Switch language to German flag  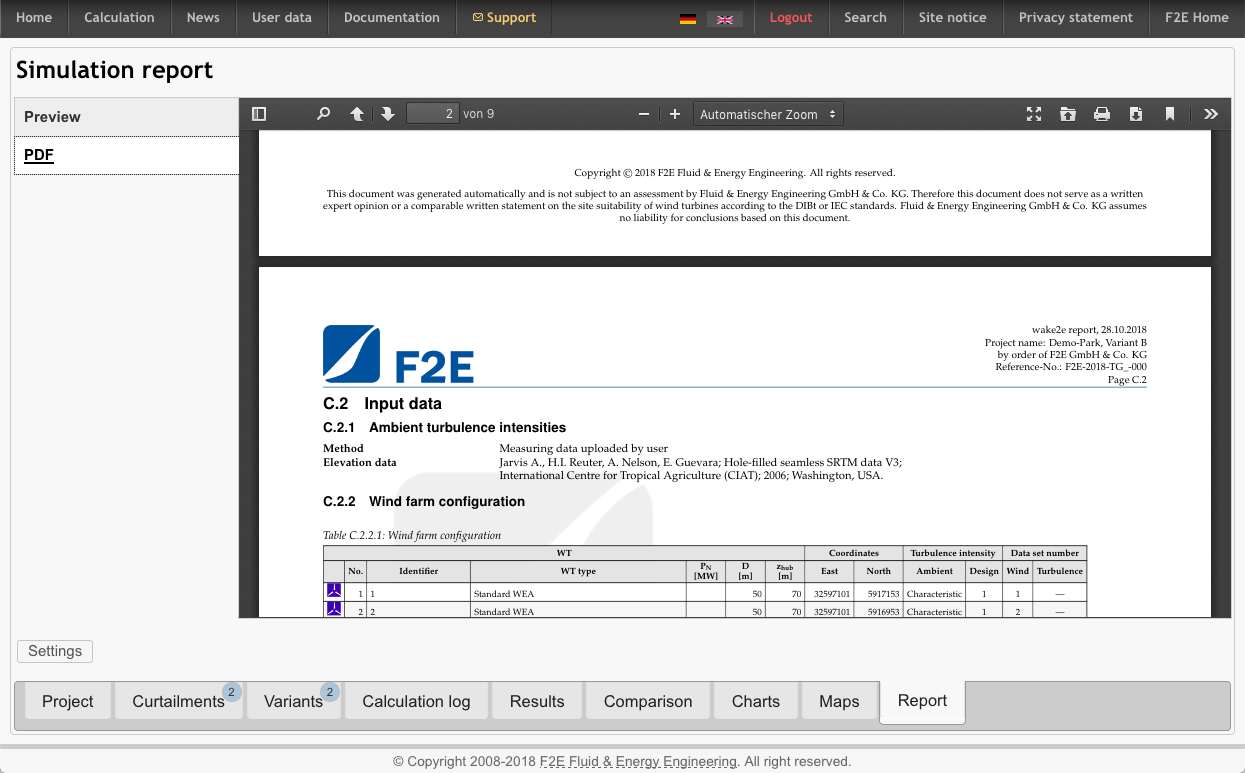pos(687,17)
